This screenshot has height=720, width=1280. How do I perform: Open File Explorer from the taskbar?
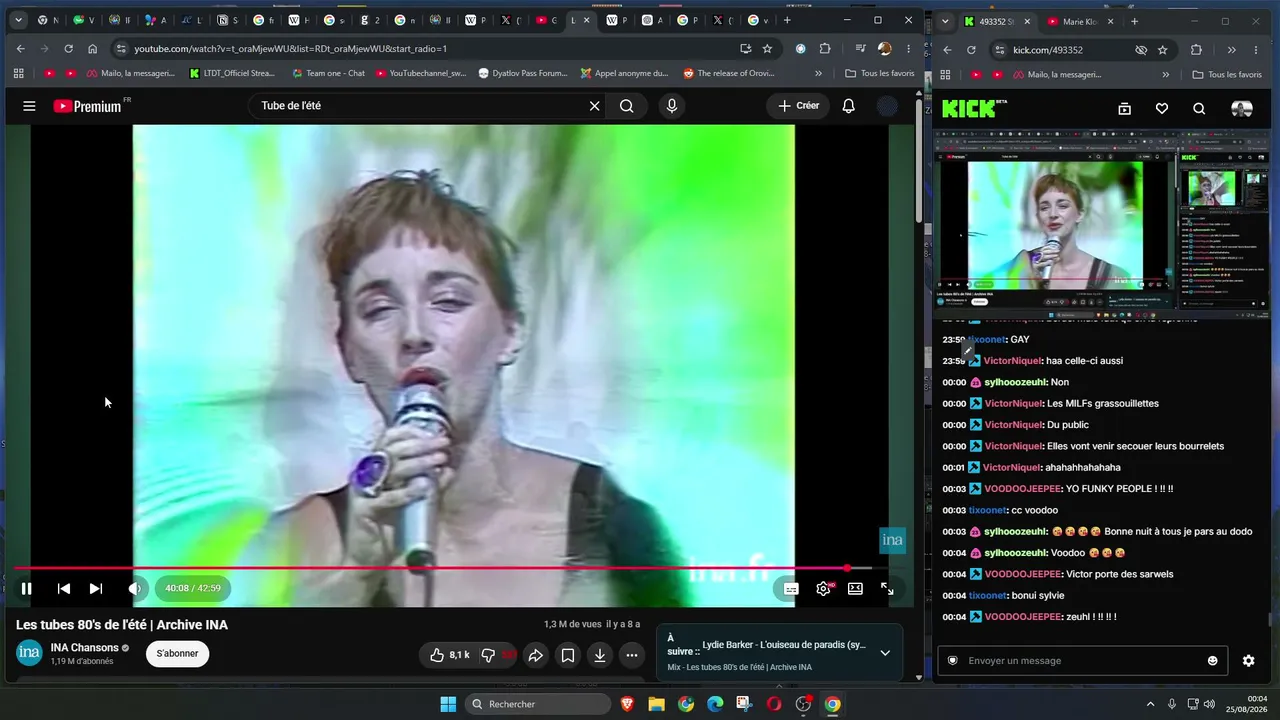coord(656,704)
